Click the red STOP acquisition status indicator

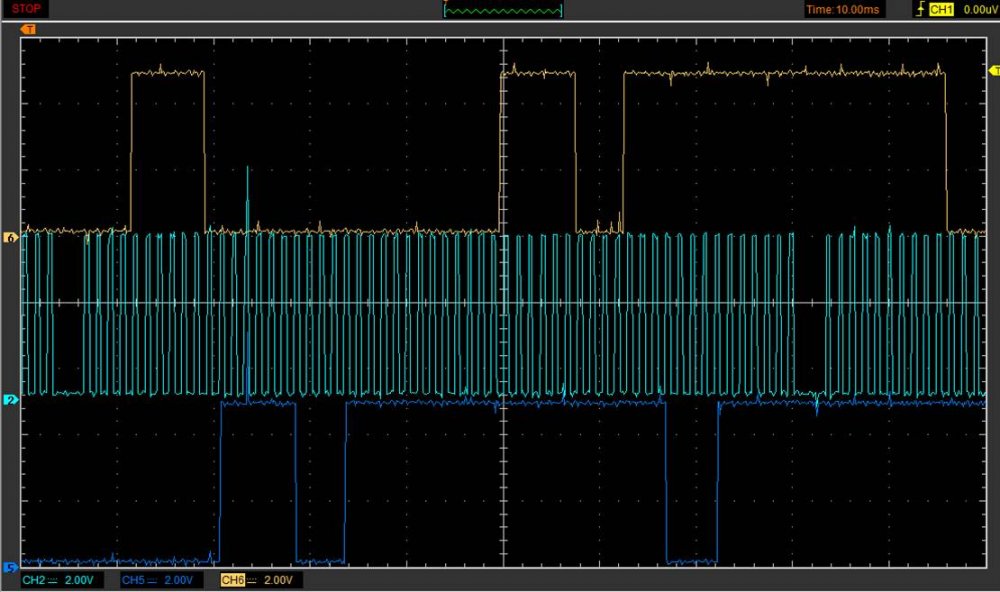click(26, 9)
